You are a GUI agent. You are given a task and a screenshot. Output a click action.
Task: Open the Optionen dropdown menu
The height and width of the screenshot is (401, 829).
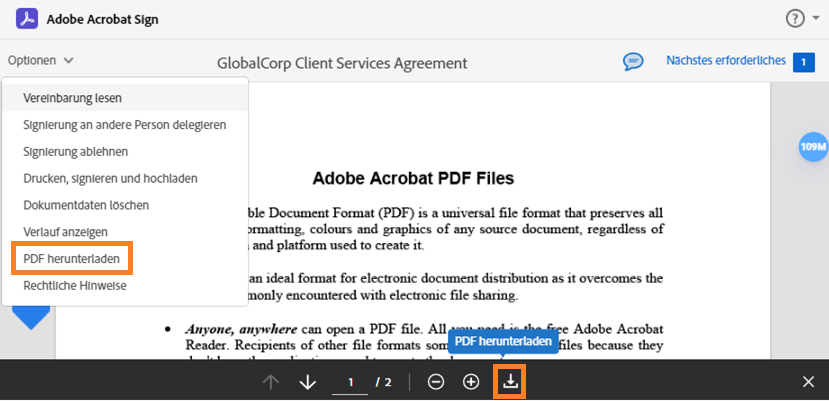point(40,60)
